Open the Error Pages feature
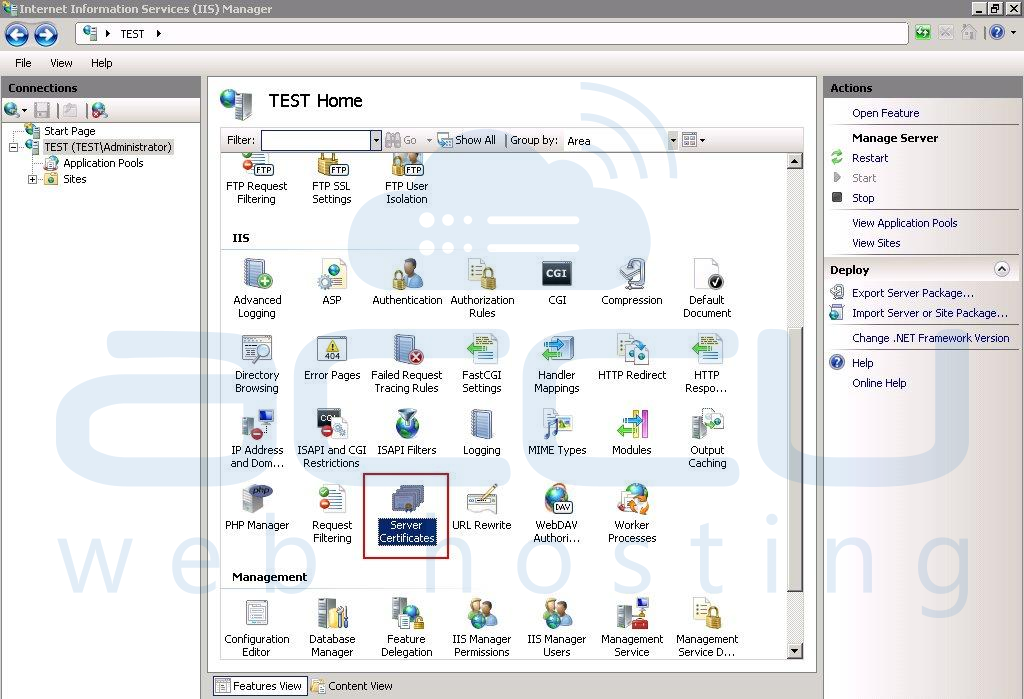Screen dimensions: 1024x699 tap(332, 357)
